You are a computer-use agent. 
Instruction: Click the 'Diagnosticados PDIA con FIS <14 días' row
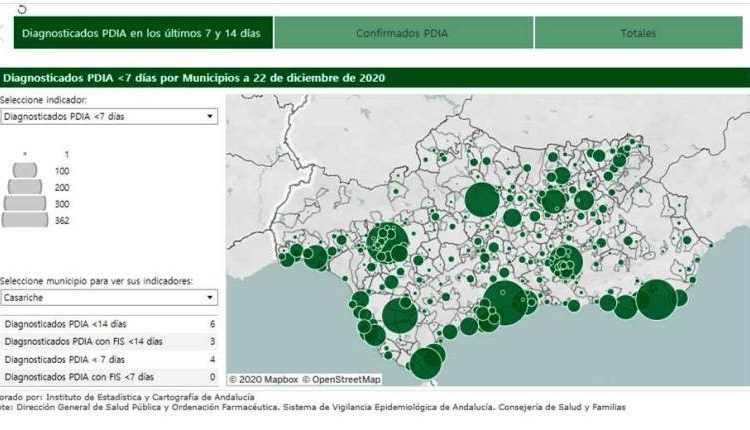108,342
